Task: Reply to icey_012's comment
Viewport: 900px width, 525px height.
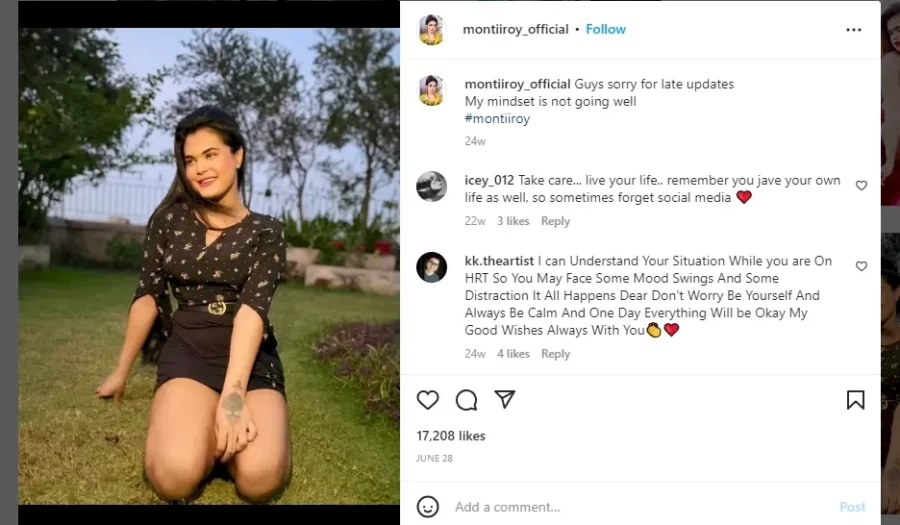Action: (555, 221)
